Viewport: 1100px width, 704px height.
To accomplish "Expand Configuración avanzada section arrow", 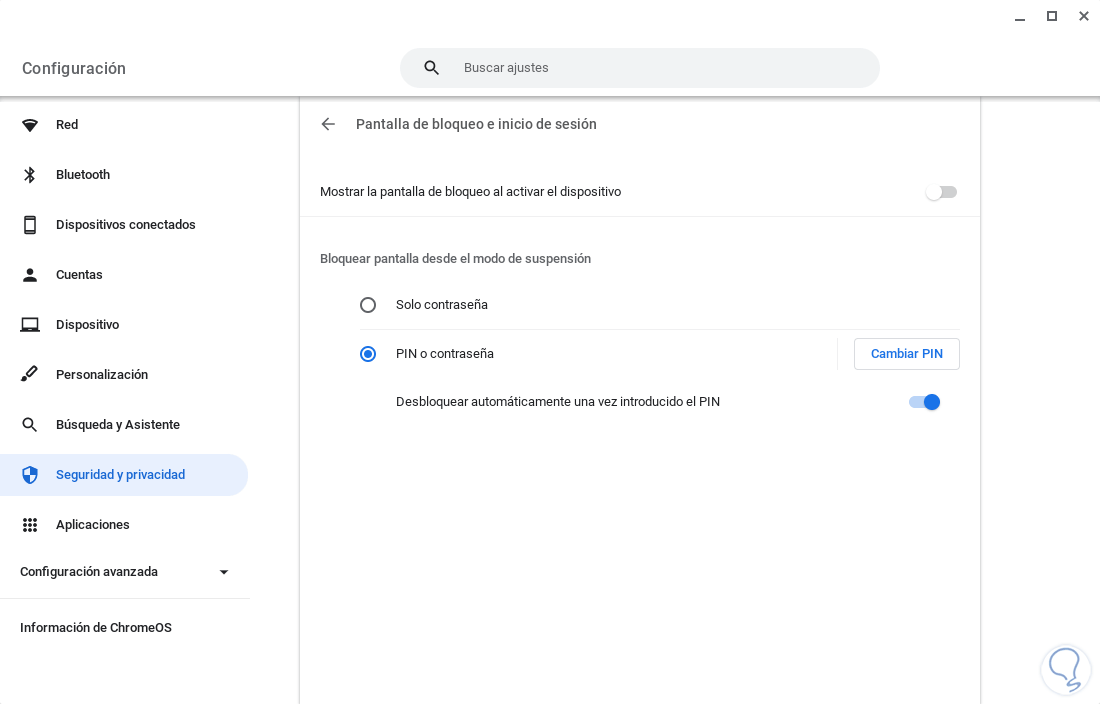I will tap(224, 572).
